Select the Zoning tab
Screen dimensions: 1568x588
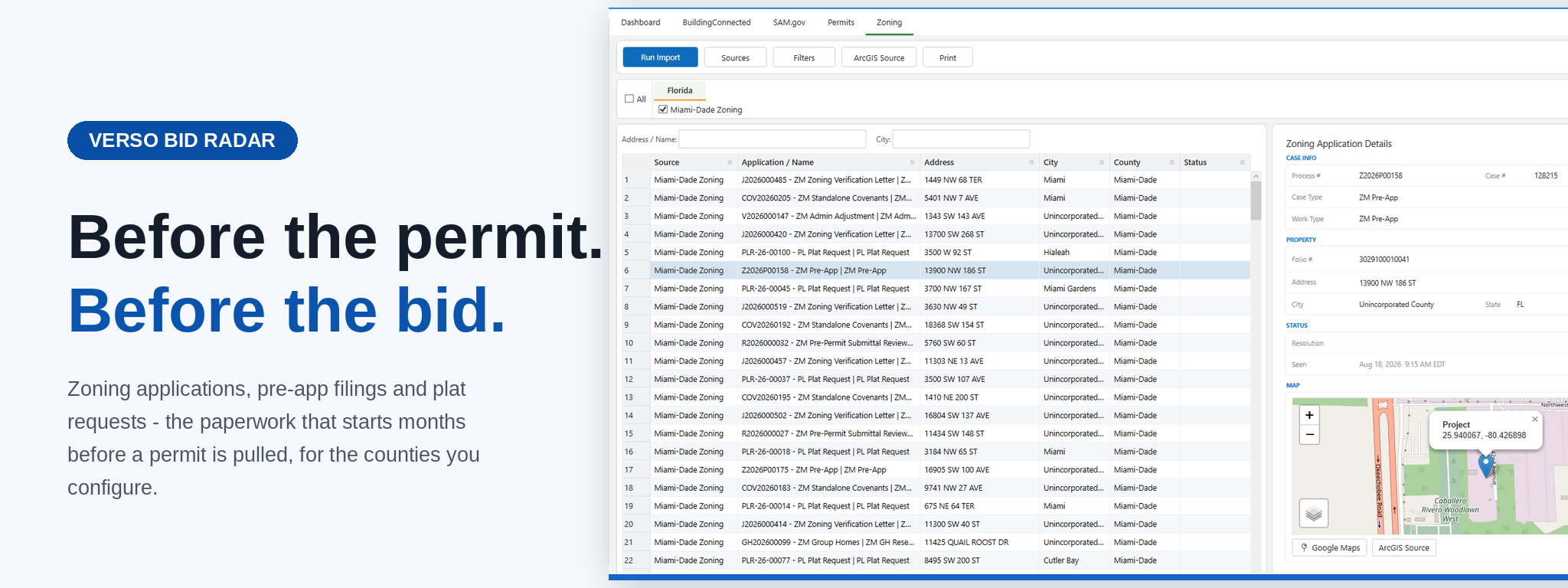click(x=889, y=22)
